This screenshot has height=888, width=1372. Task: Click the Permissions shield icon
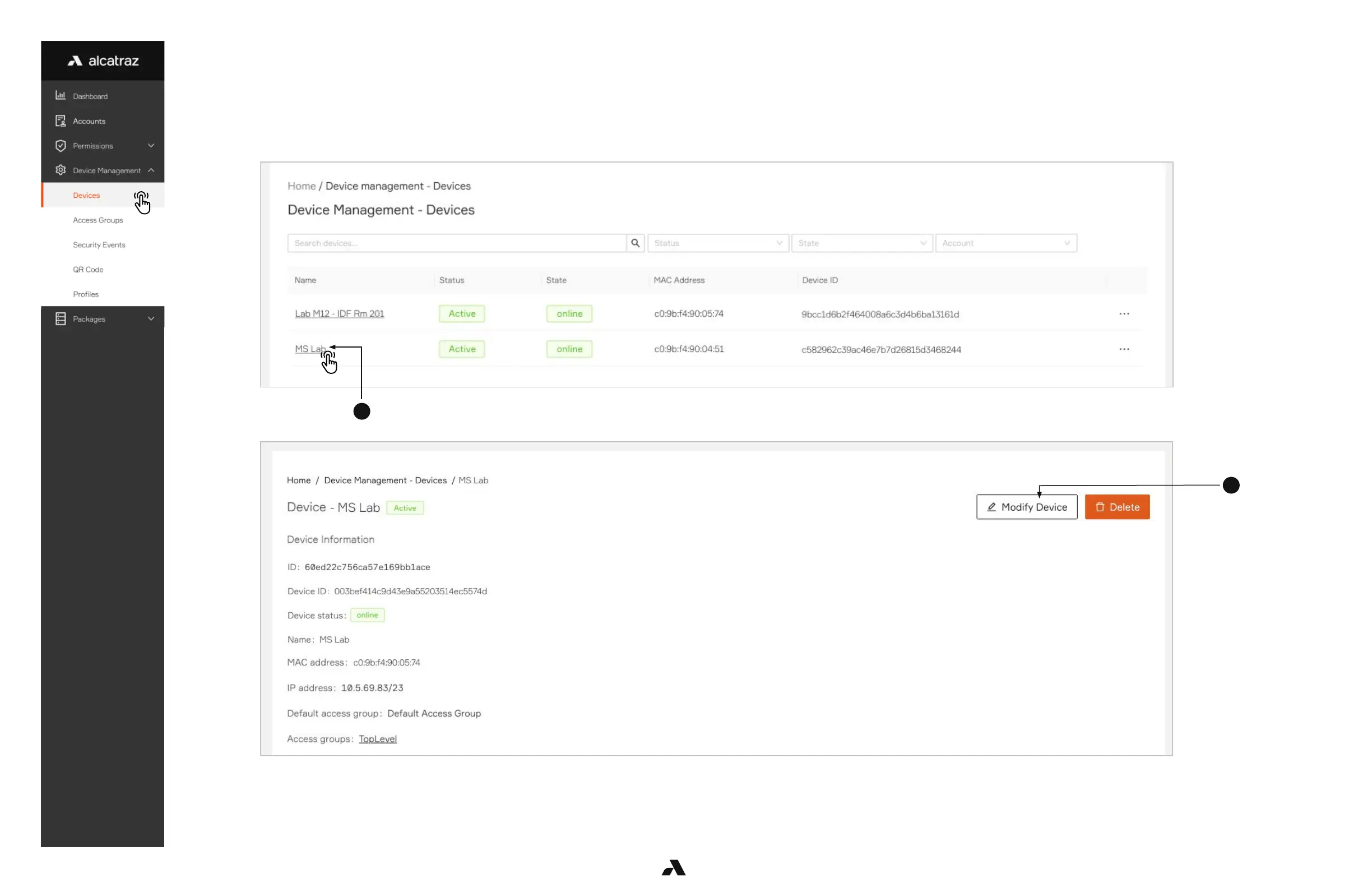61,145
